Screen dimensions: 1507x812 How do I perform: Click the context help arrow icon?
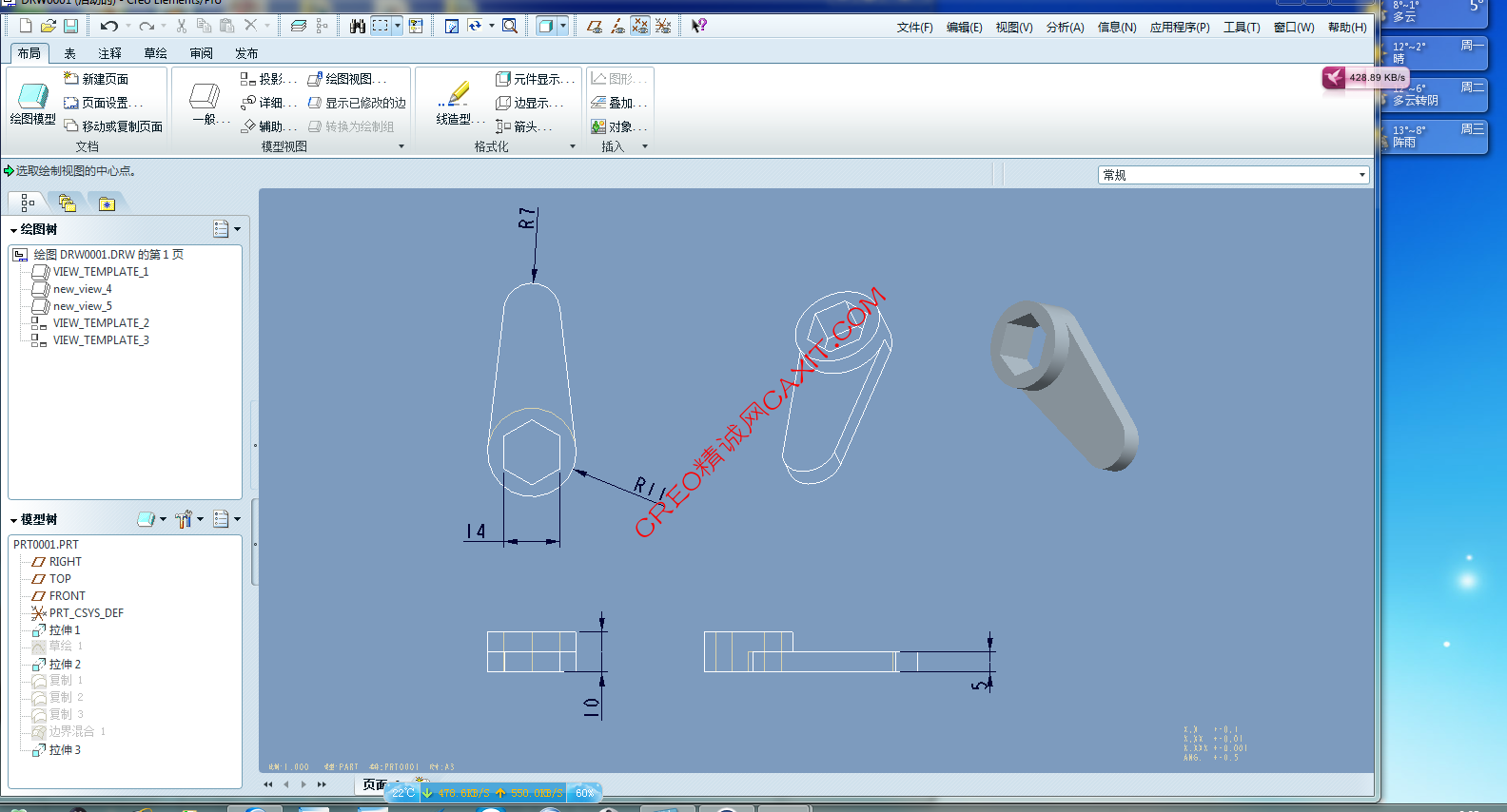[698, 27]
